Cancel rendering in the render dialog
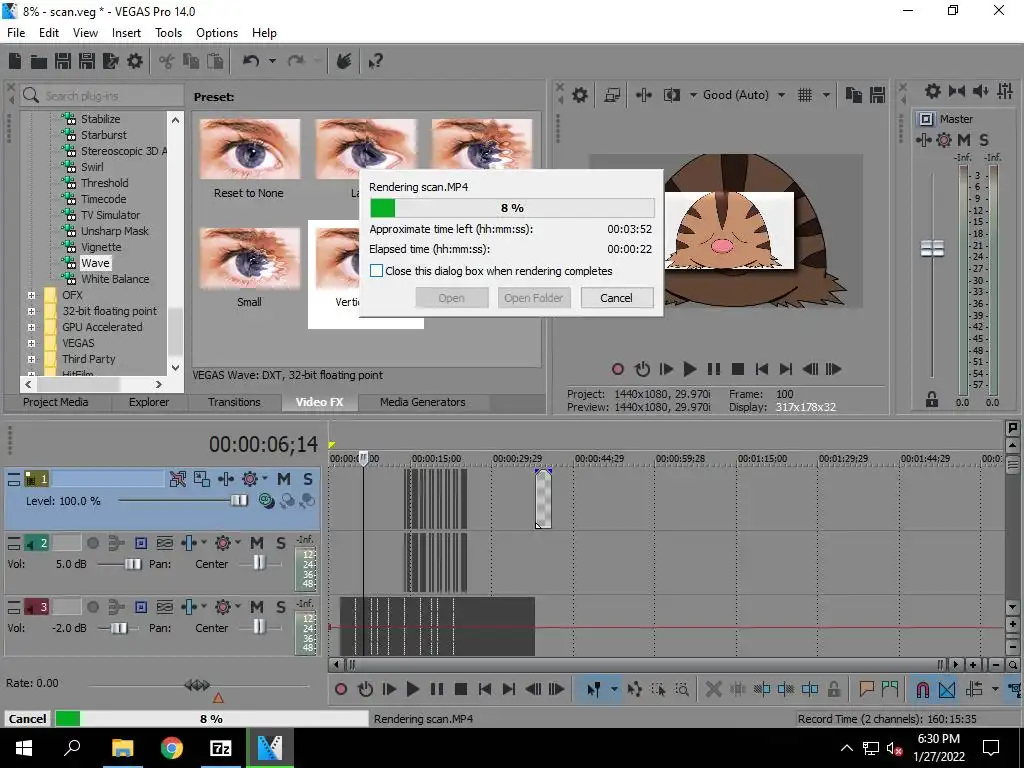 (x=616, y=298)
